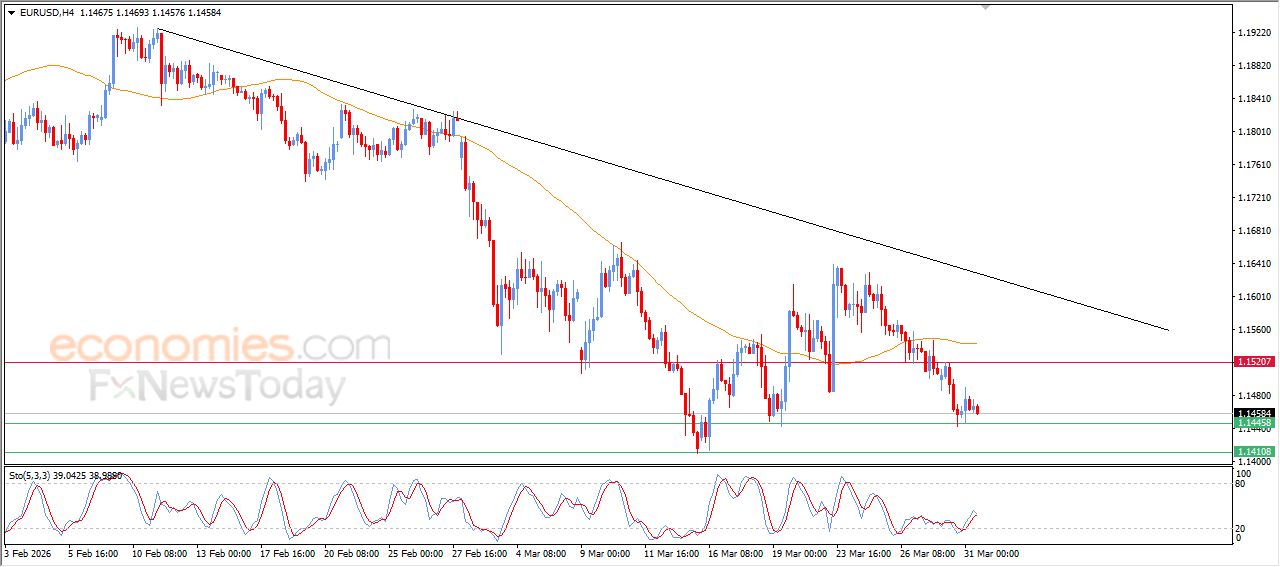This screenshot has height=567, width=1280.
Task: Select the red 1.15207 price label
Action: (1253, 361)
